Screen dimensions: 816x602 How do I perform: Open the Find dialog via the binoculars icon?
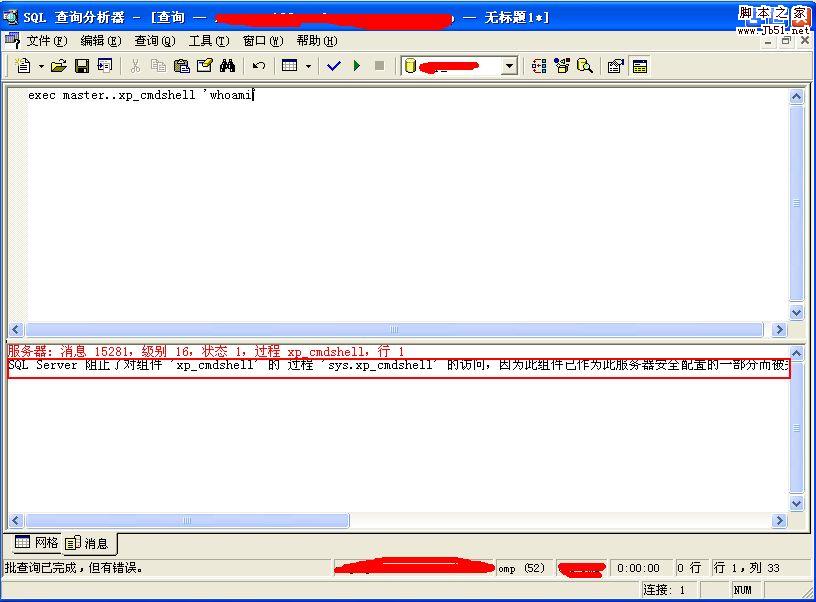click(228, 65)
